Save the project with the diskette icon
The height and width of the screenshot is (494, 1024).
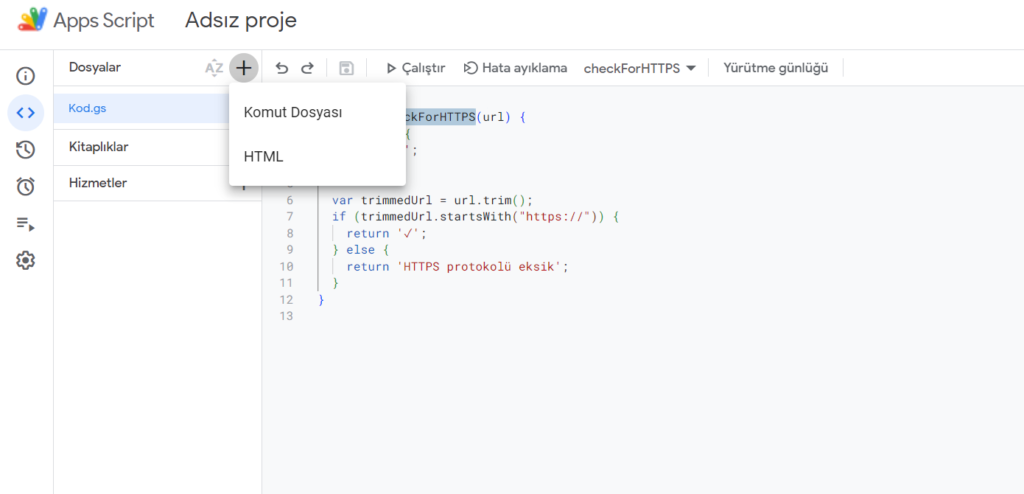[x=346, y=68]
